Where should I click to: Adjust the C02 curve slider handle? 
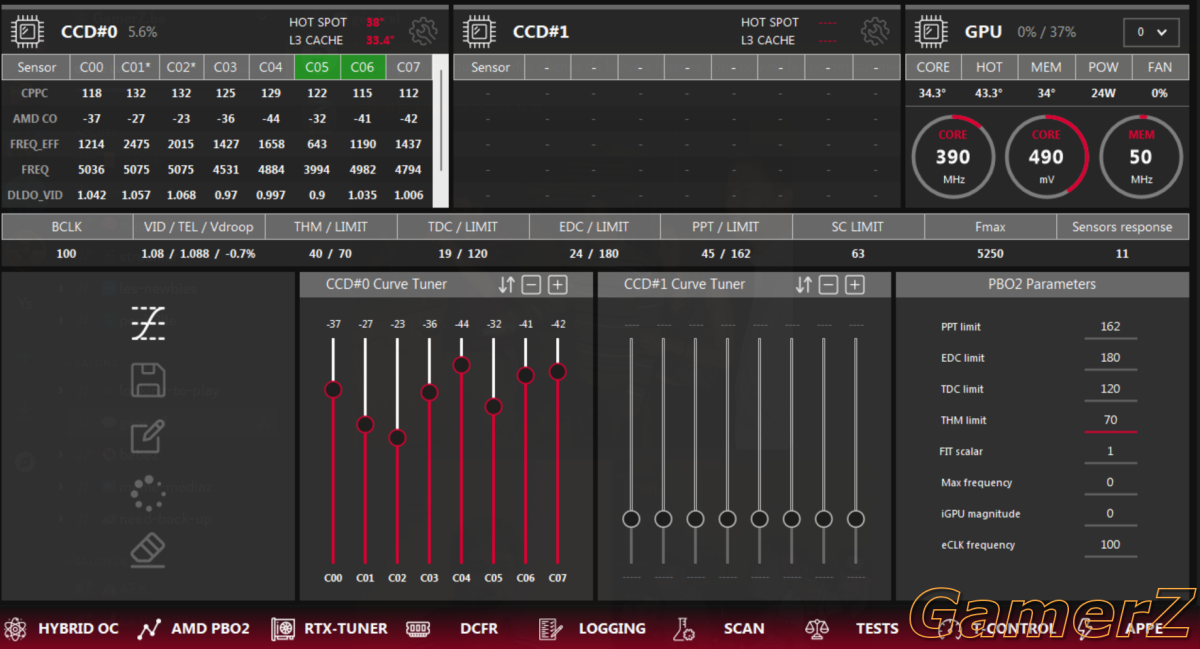pos(397,438)
